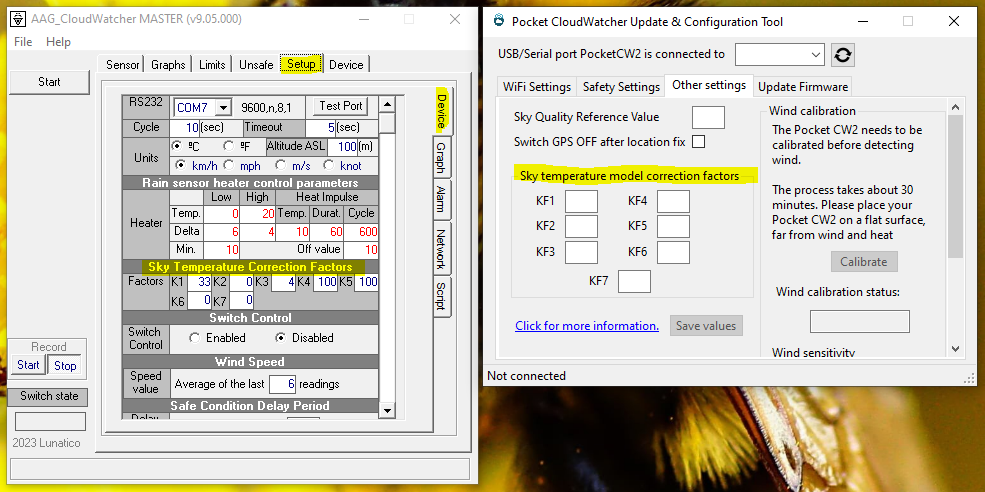Open the File menu
The image size is (985, 492).
click(23, 42)
